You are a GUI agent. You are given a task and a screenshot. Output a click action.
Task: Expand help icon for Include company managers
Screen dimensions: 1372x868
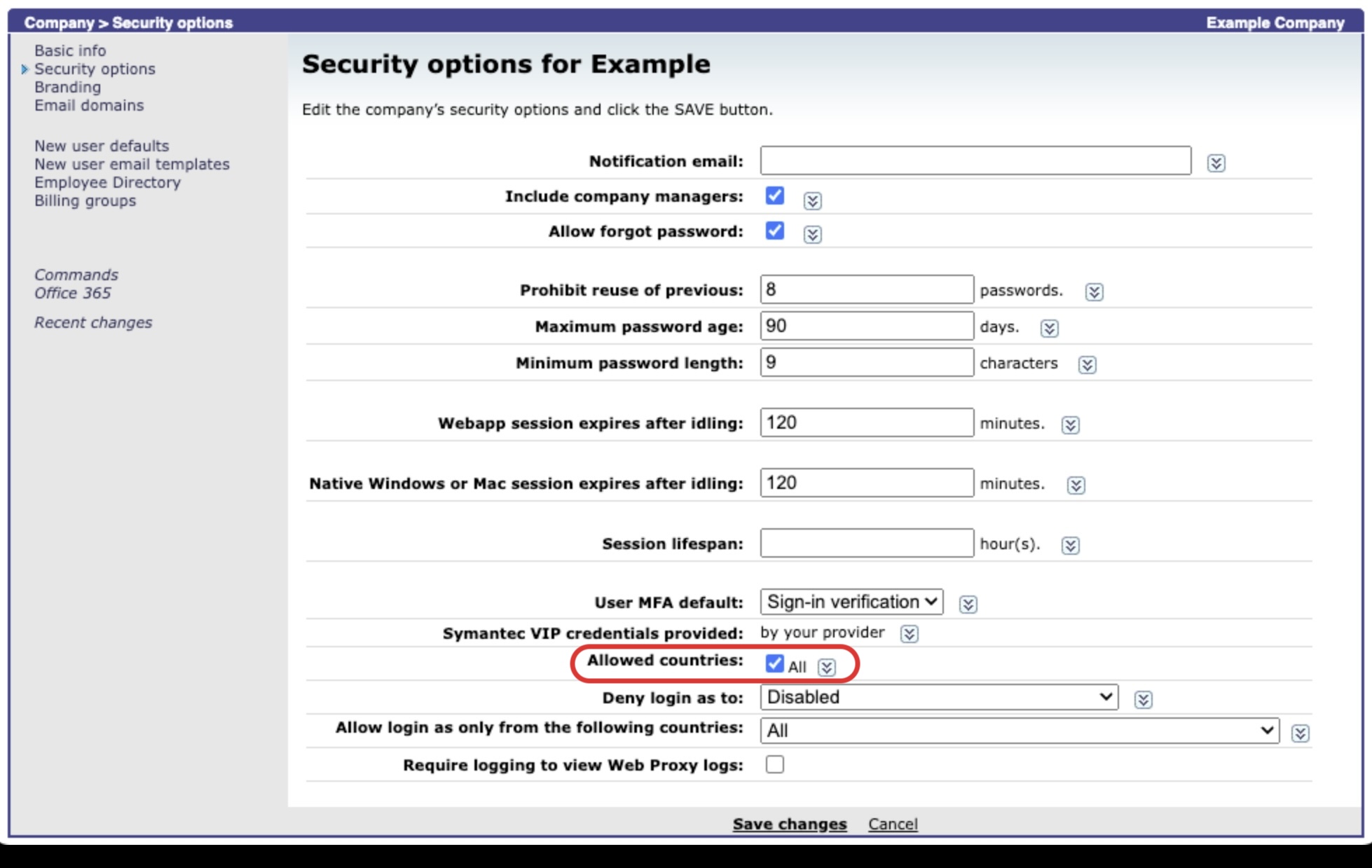(x=812, y=201)
